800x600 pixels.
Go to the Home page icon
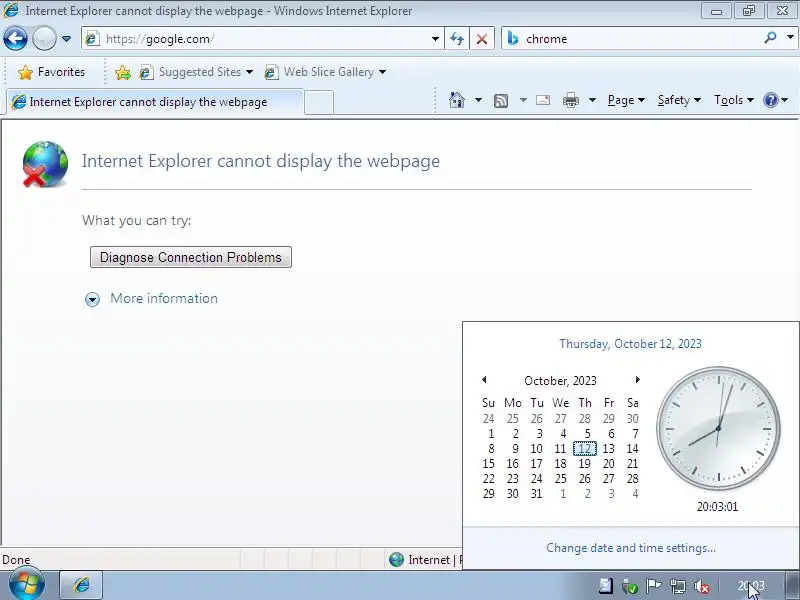pyautogui.click(x=457, y=100)
